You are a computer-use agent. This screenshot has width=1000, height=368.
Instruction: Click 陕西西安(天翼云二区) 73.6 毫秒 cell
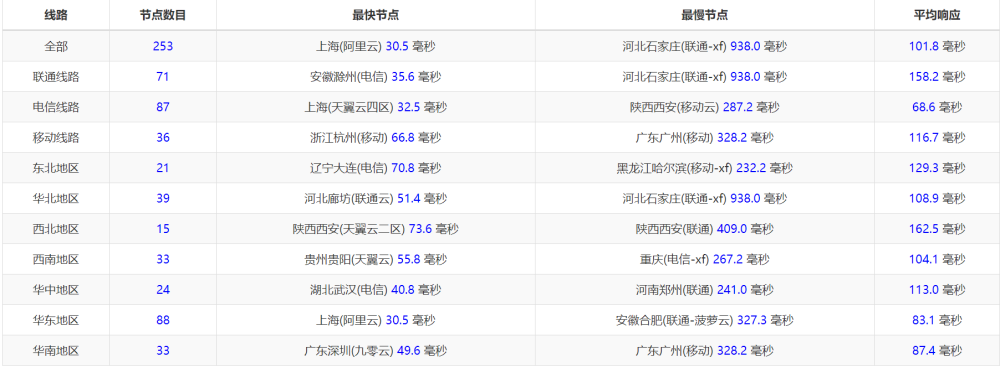376,229
